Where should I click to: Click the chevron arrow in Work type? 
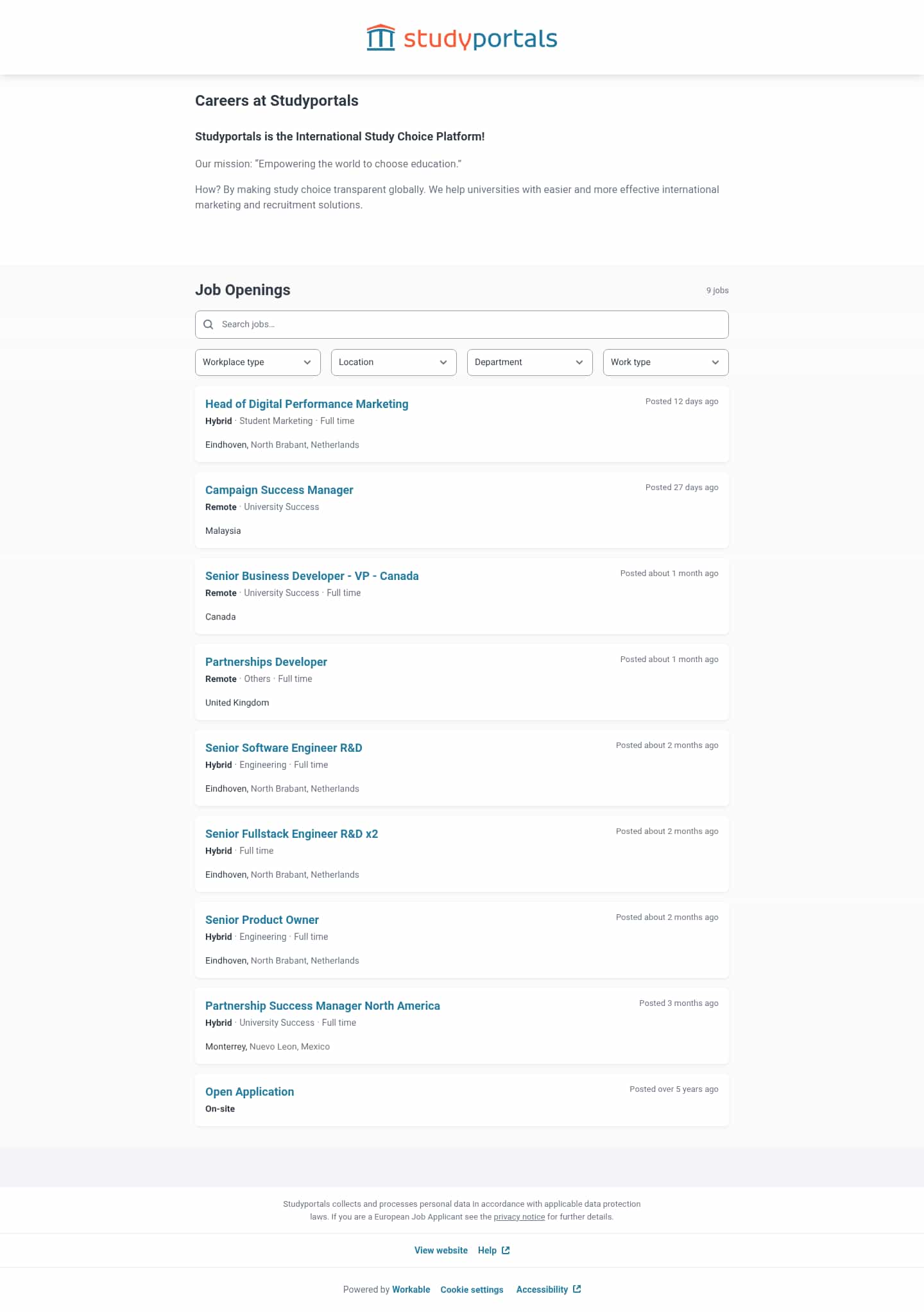click(x=715, y=362)
